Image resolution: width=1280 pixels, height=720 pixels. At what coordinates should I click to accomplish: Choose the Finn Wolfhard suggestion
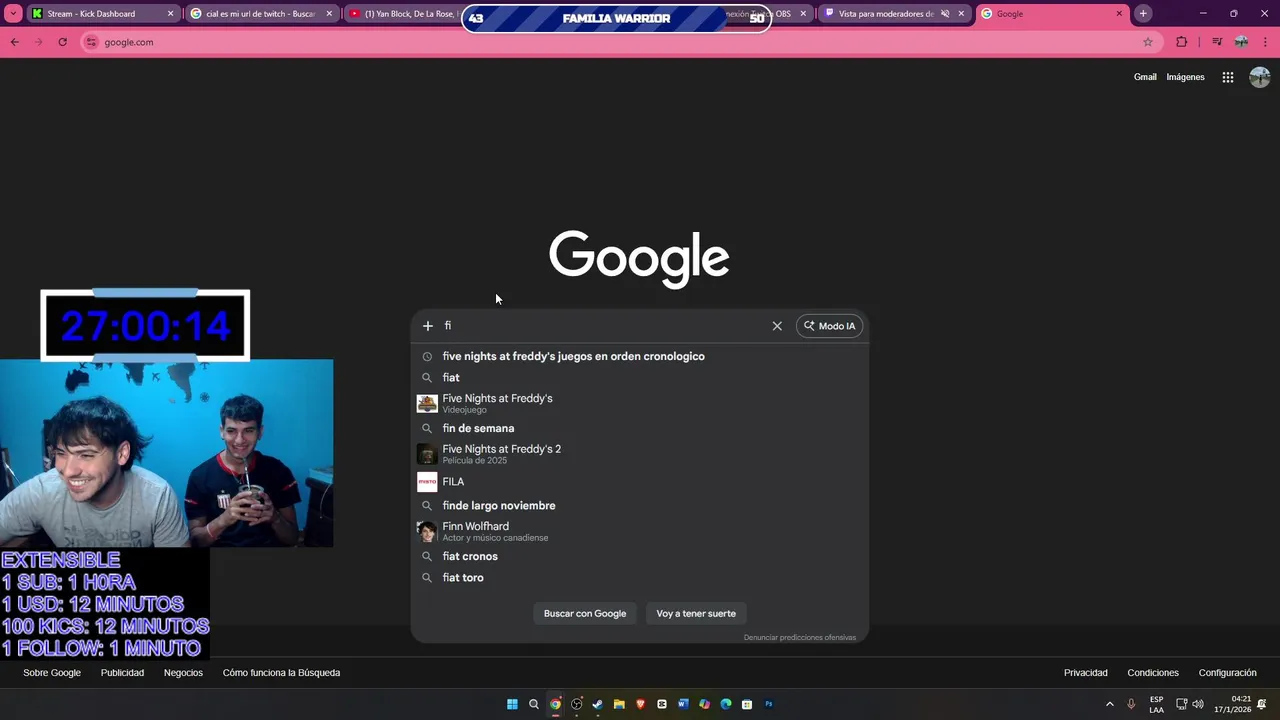(x=640, y=531)
